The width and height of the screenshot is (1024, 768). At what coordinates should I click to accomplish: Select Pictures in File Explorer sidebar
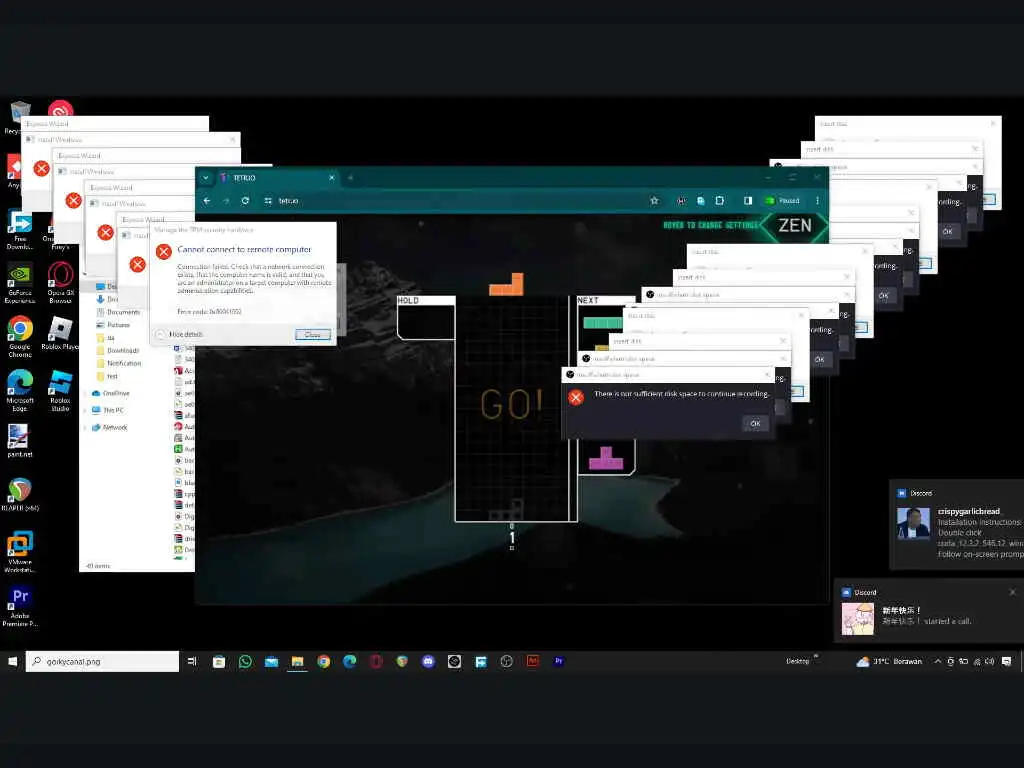114,325
